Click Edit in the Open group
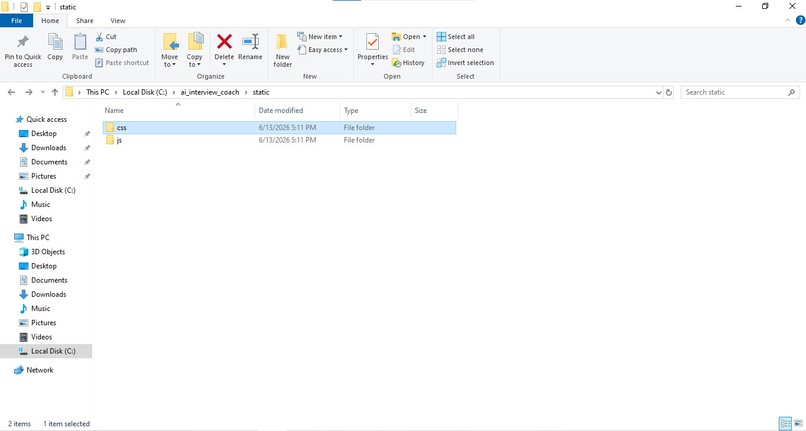 pyautogui.click(x=404, y=50)
